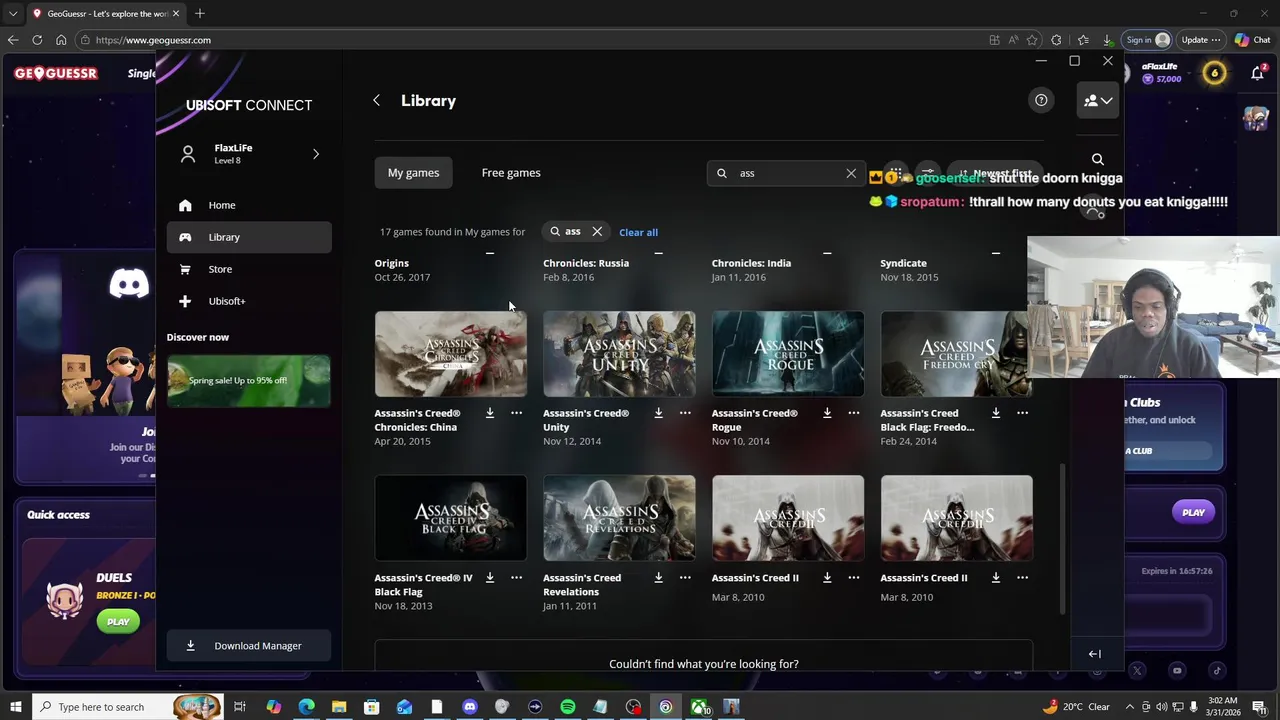Click PLAY under Duels in GeoGuessr
The width and height of the screenshot is (1280, 720).
118,622
